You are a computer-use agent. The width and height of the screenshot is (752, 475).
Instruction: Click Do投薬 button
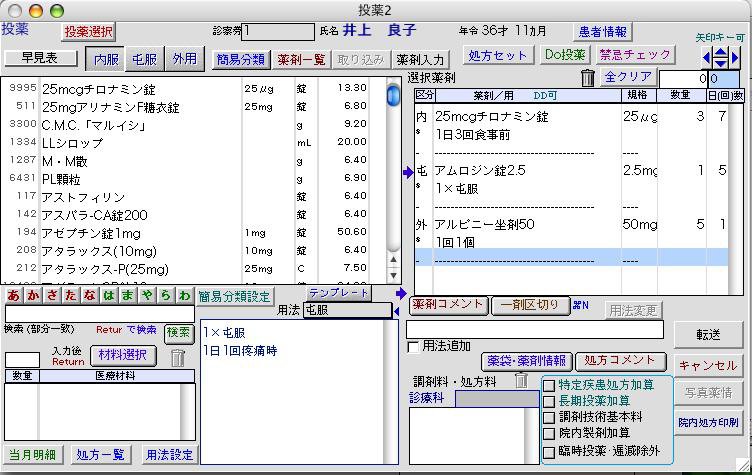pos(565,55)
